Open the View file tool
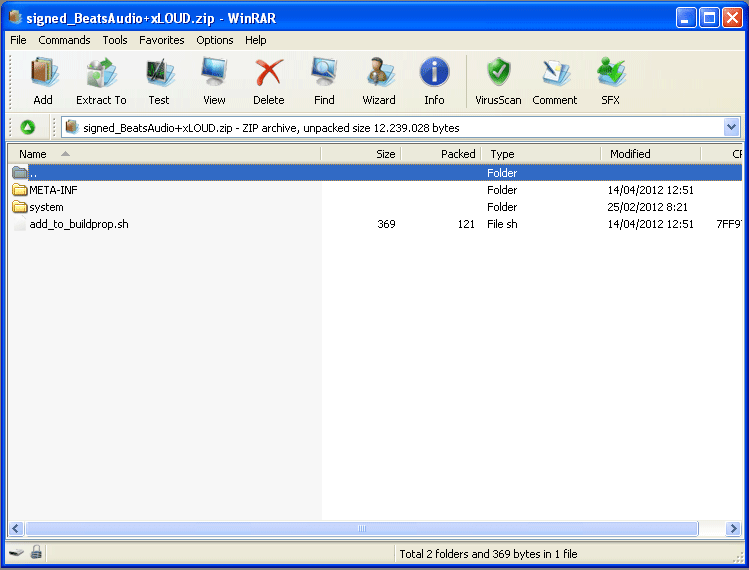Viewport: 749px width, 570px height. 214,72
